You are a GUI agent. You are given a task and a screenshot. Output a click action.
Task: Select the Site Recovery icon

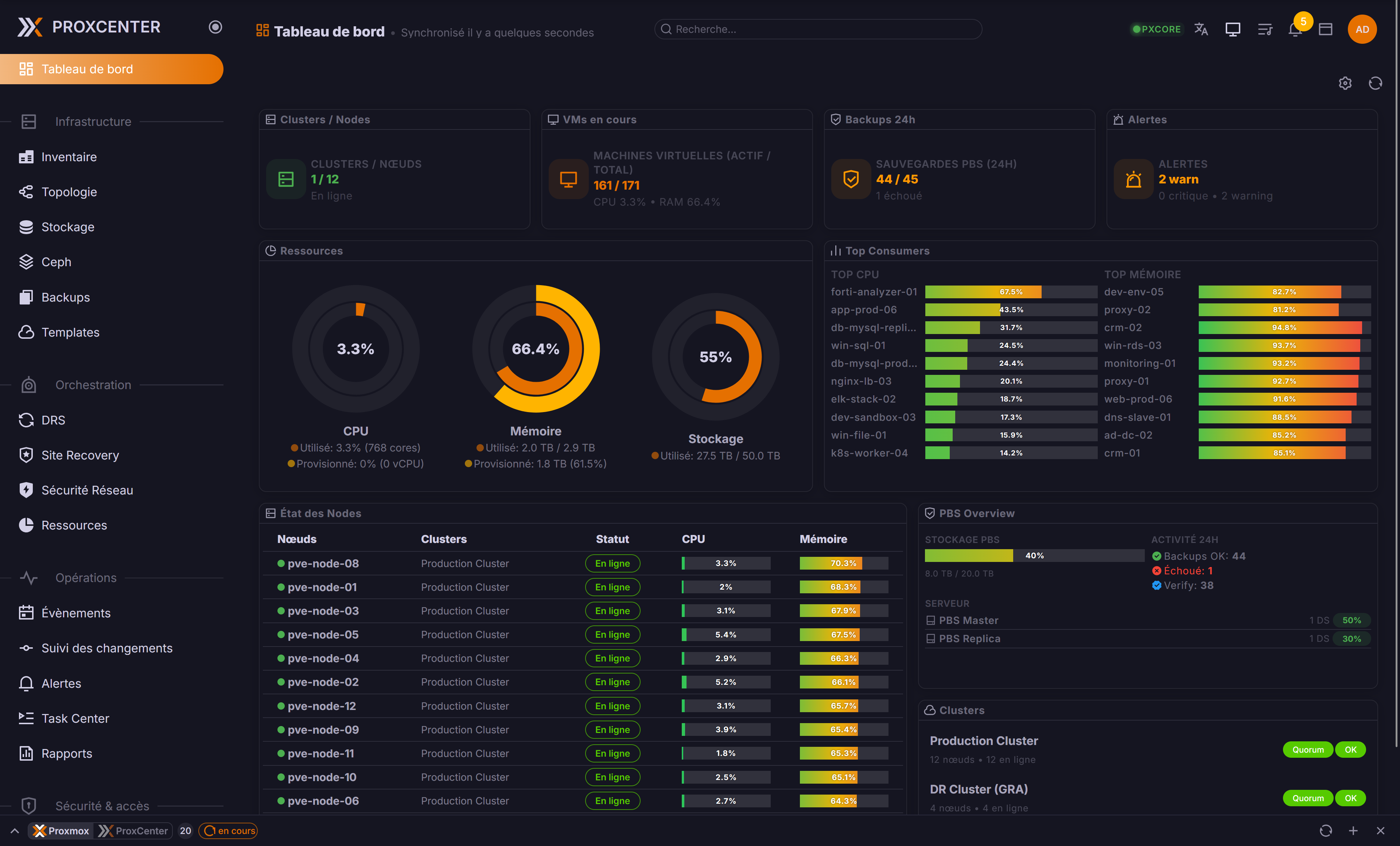pyautogui.click(x=26, y=455)
